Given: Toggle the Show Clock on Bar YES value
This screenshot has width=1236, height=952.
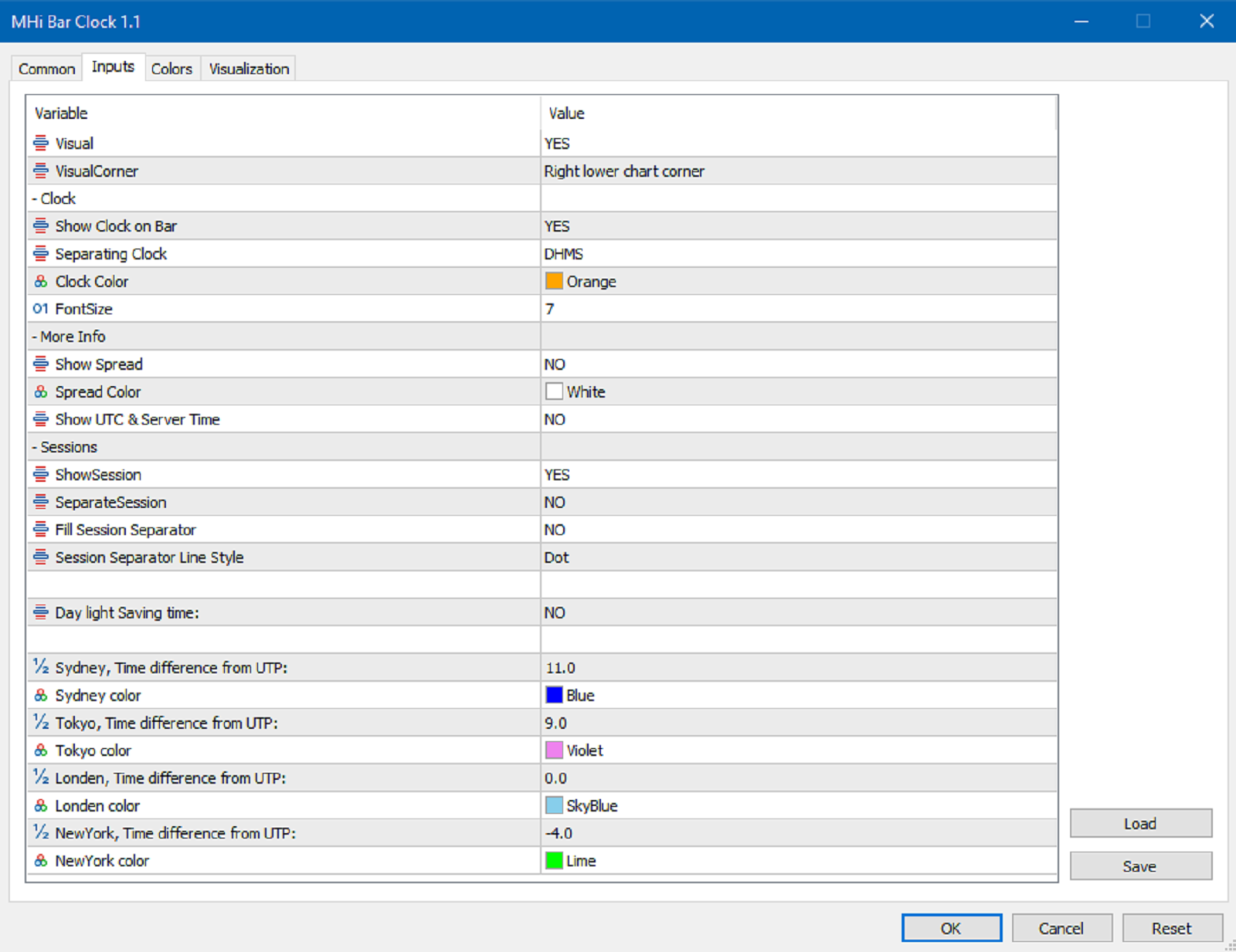Looking at the screenshot, I should [557, 226].
